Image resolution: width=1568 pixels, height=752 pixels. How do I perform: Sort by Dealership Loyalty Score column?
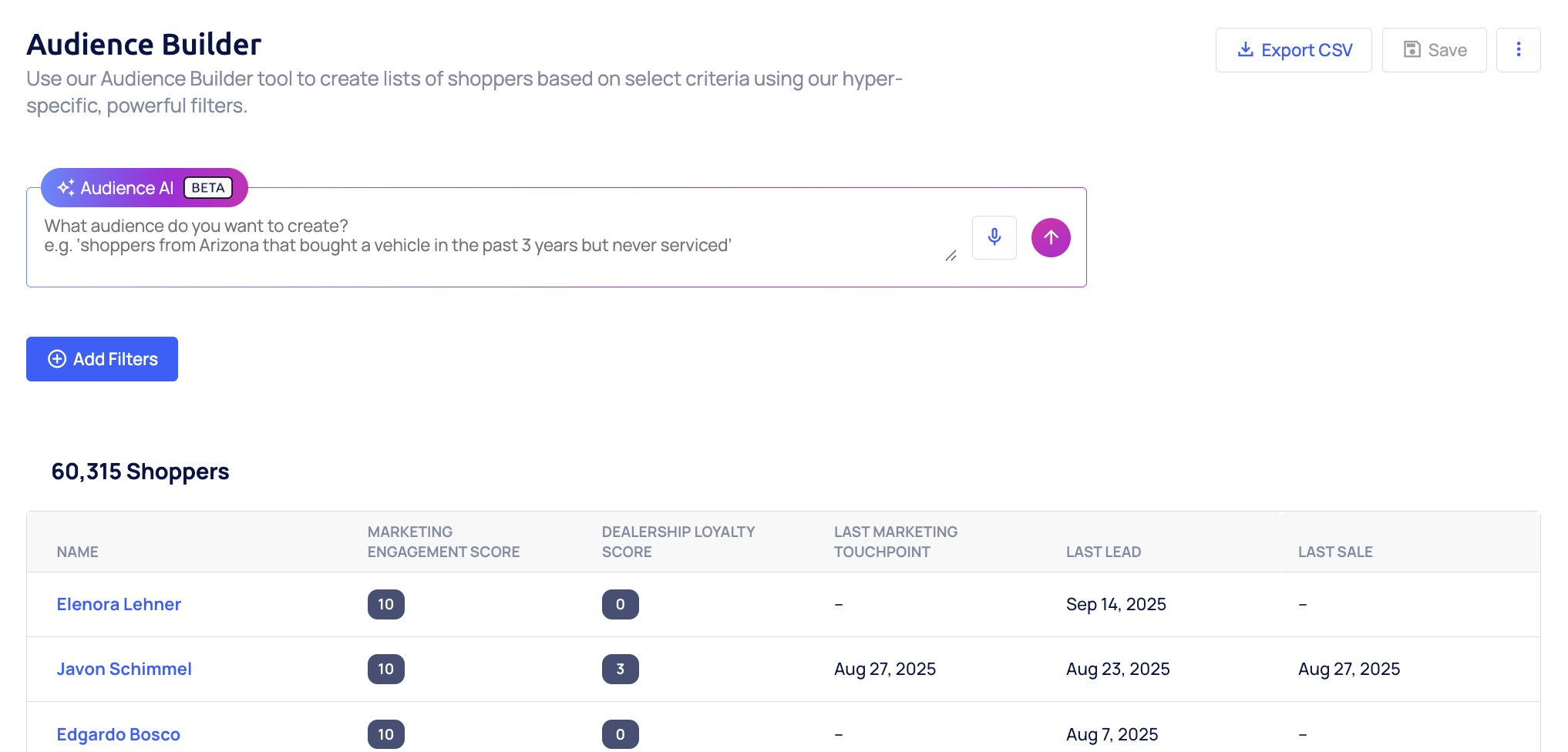tap(678, 542)
